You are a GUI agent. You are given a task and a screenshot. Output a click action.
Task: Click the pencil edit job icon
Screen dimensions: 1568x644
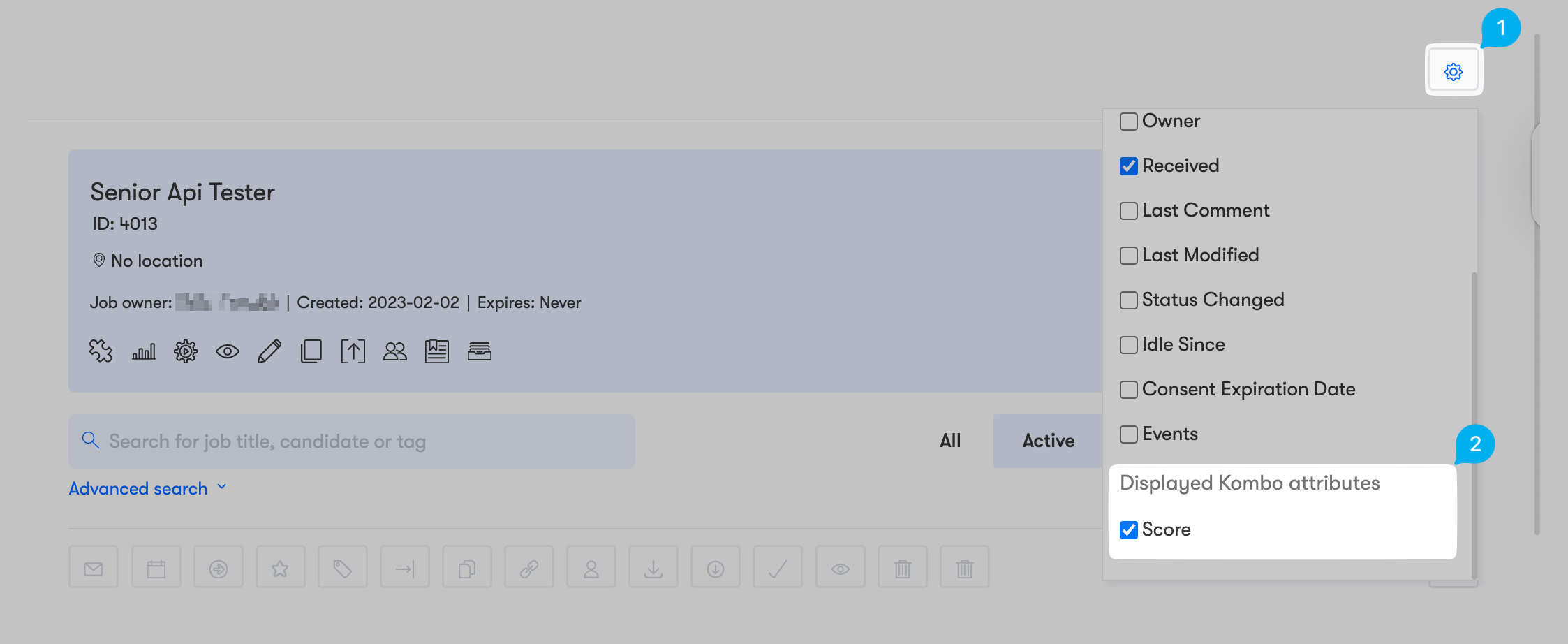(269, 351)
